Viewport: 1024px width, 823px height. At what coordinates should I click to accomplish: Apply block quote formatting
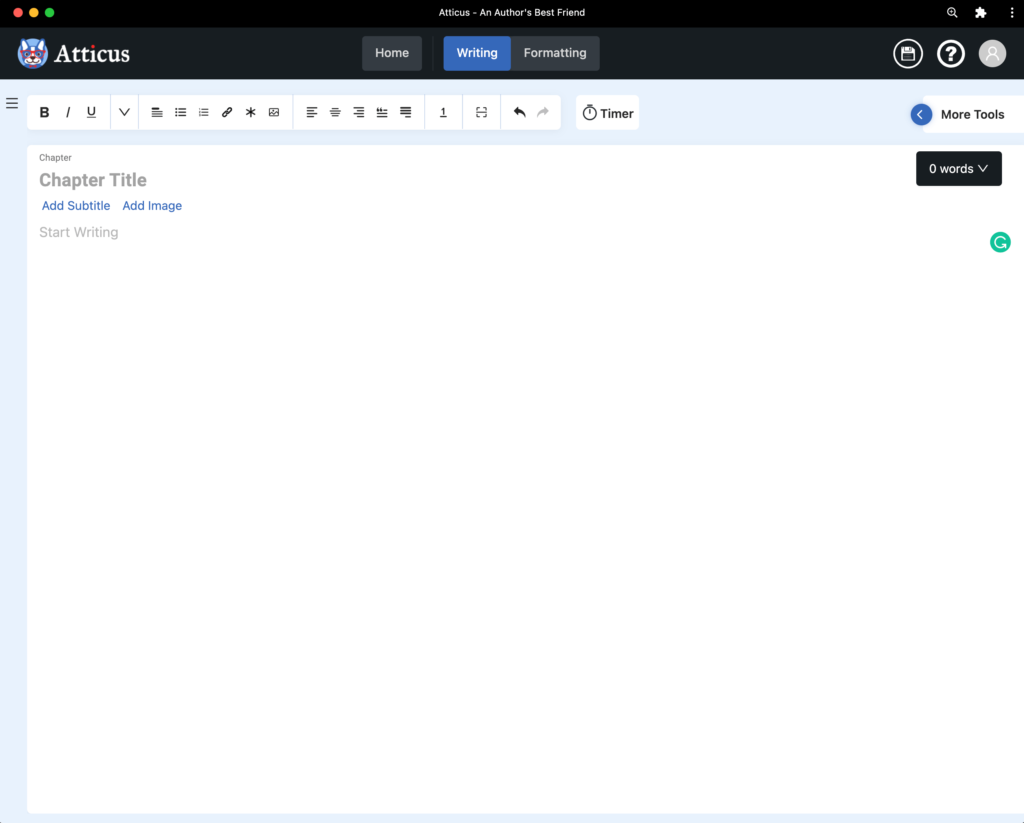(382, 112)
